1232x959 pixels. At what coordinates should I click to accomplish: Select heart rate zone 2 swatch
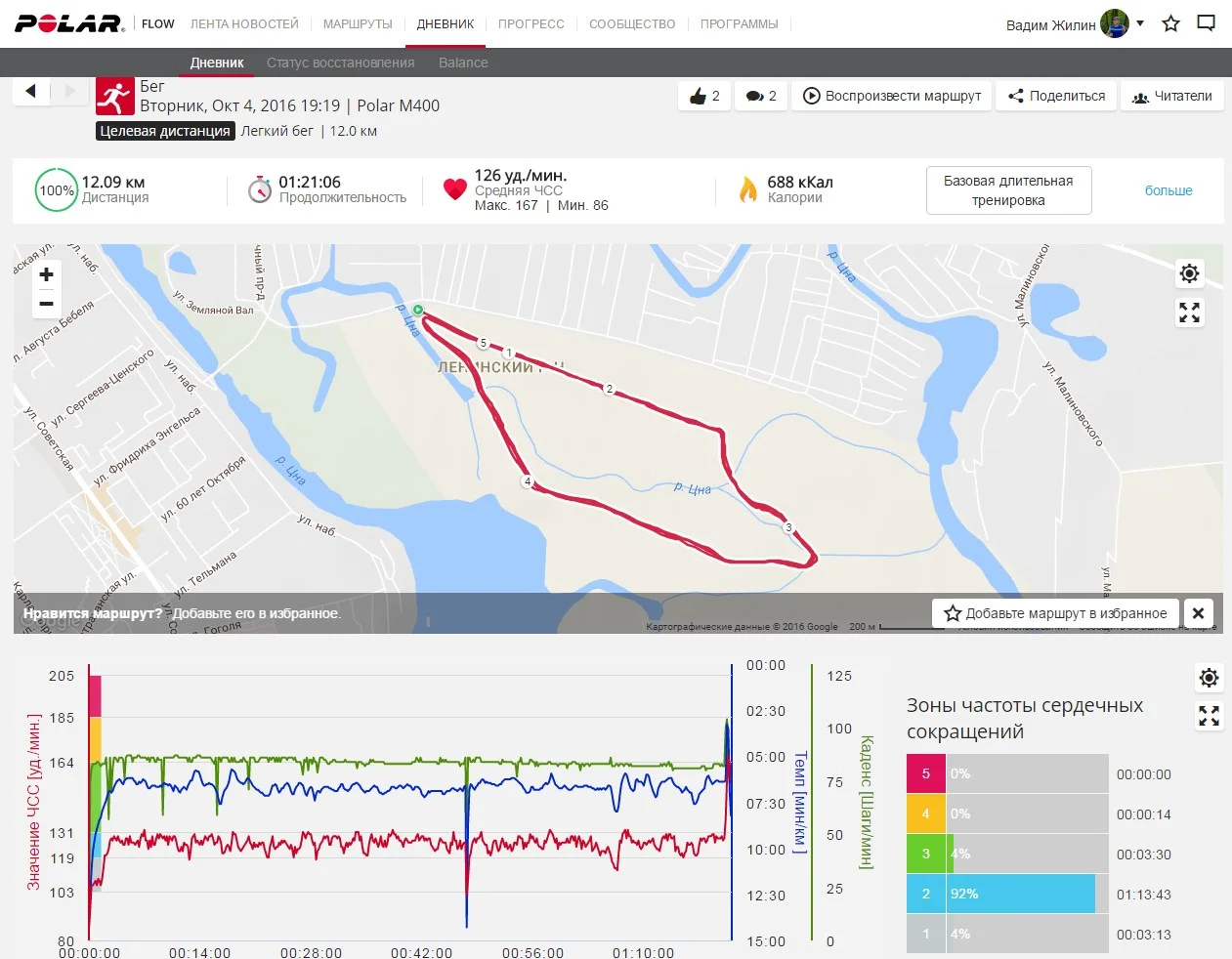click(926, 894)
